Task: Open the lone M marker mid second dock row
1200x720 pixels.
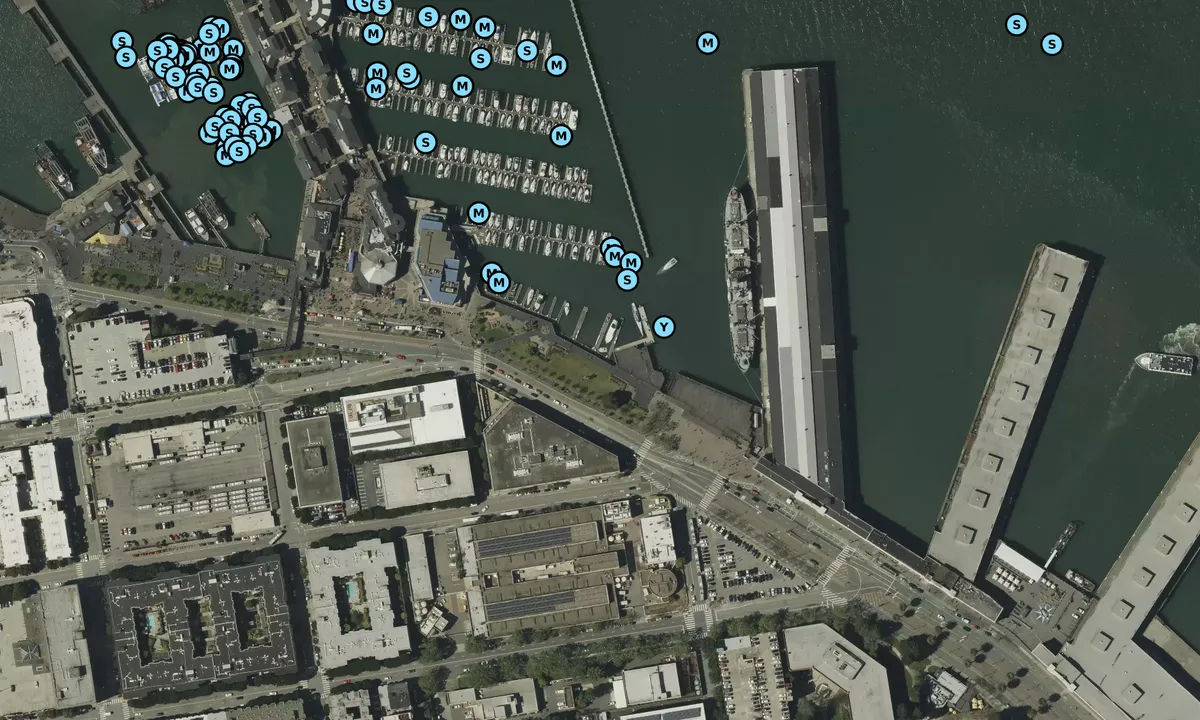Action: pos(461,86)
